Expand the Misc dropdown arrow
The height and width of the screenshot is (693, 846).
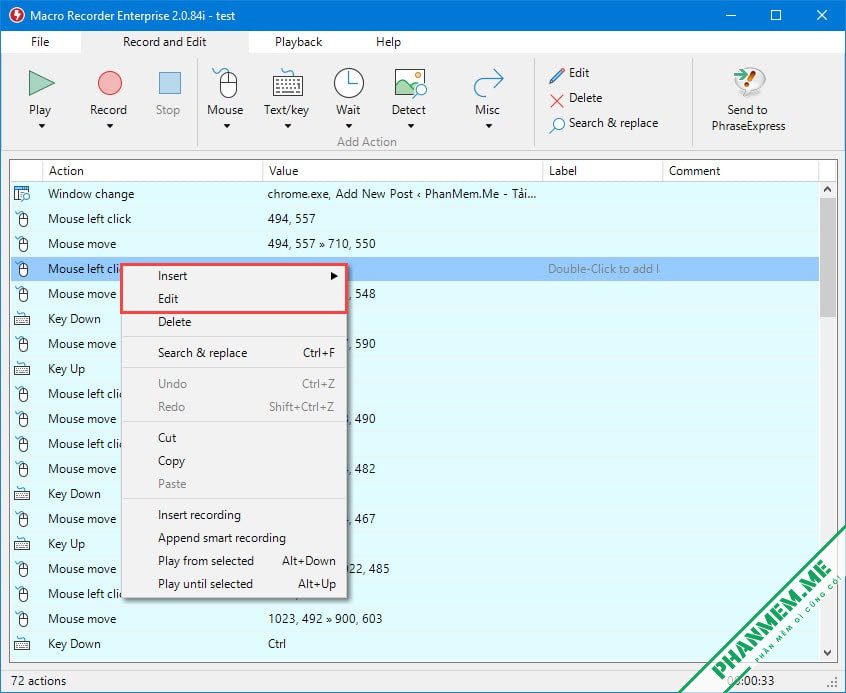[x=488, y=126]
